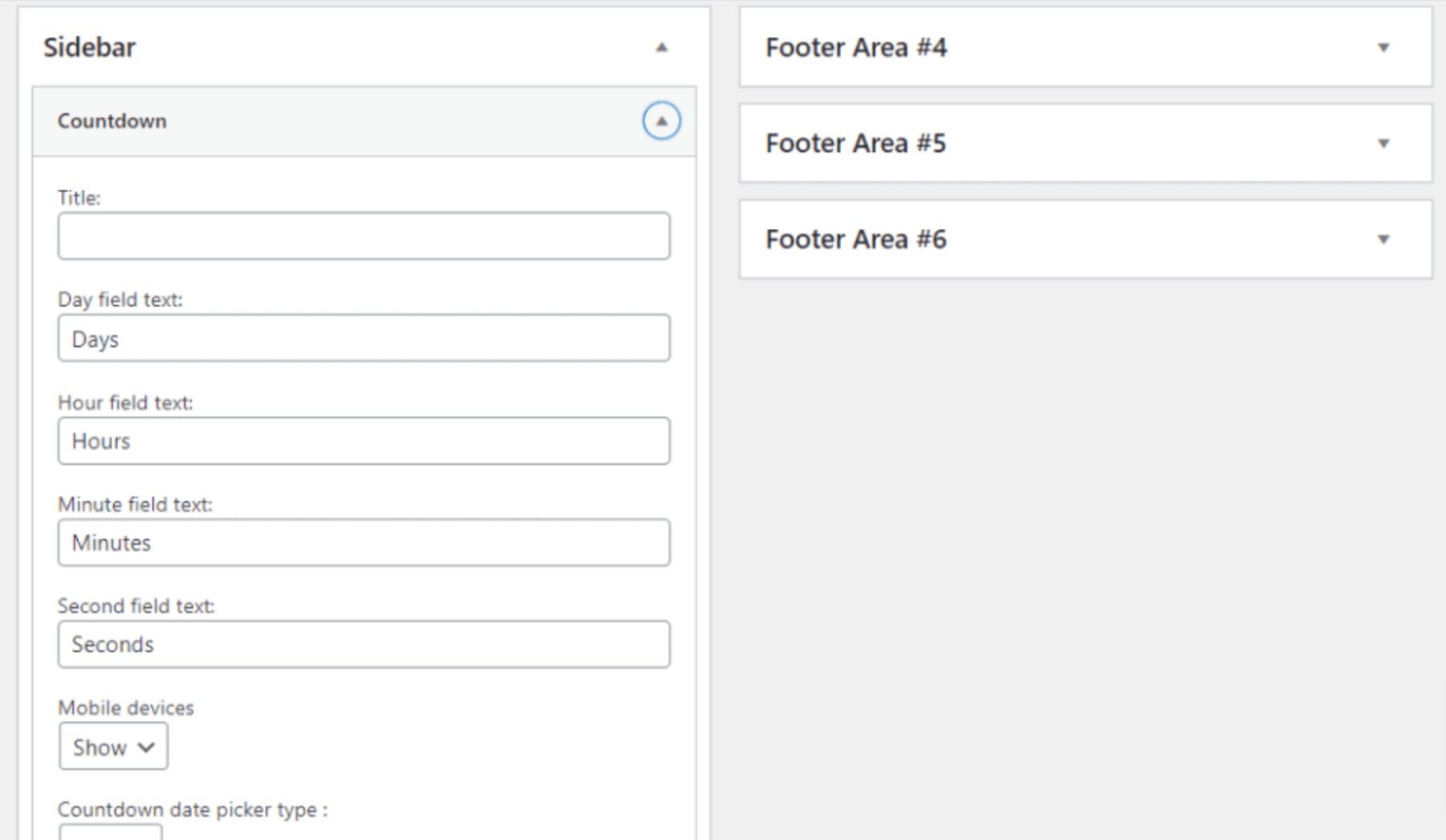Collapse the Sidebar widget area arrow
The image size is (1446, 840).
(661, 47)
